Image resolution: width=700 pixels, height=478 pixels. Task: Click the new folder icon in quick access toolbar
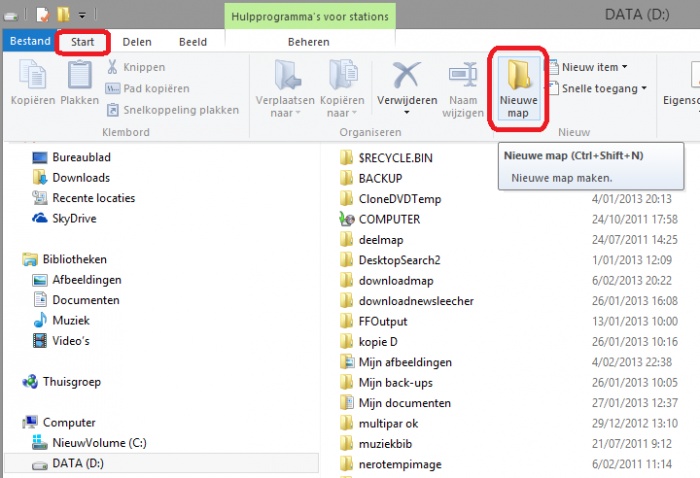click(63, 15)
